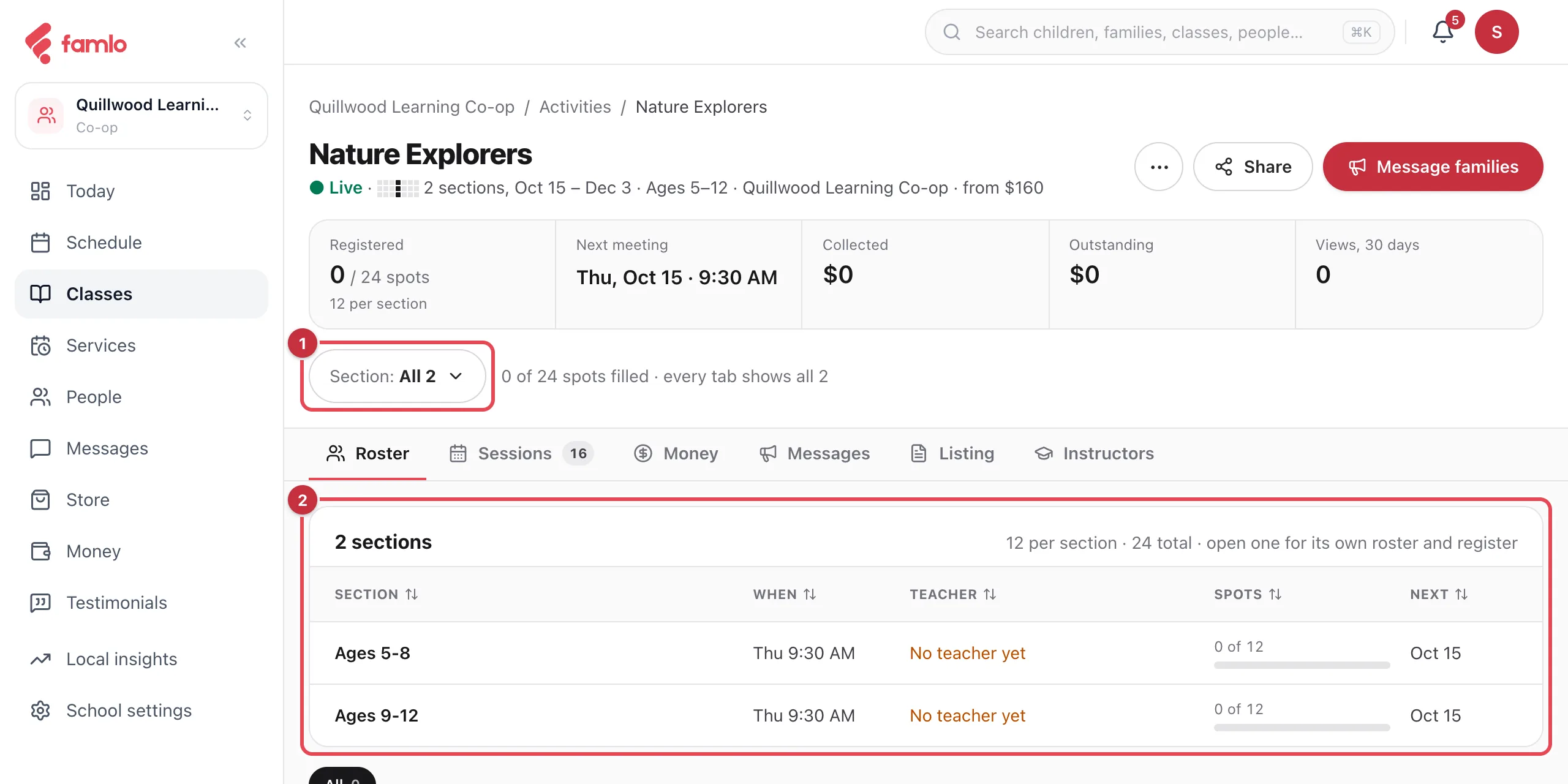Click Message families button
The width and height of the screenshot is (1568, 784).
click(x=1433, y=167)
